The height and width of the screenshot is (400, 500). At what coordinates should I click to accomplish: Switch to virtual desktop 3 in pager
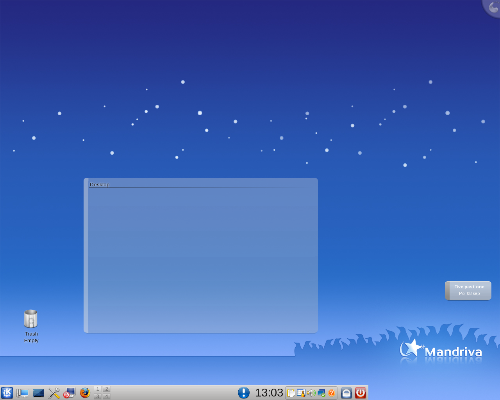tap(98, 396)
